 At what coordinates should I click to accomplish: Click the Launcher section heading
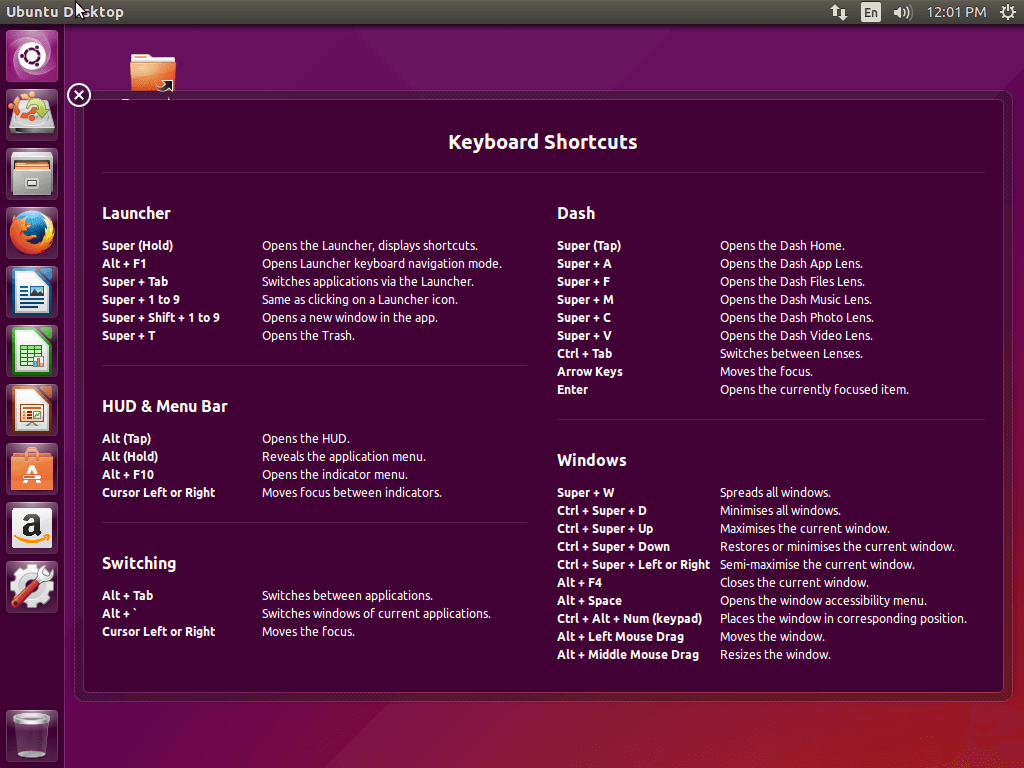tap(136, 214)
